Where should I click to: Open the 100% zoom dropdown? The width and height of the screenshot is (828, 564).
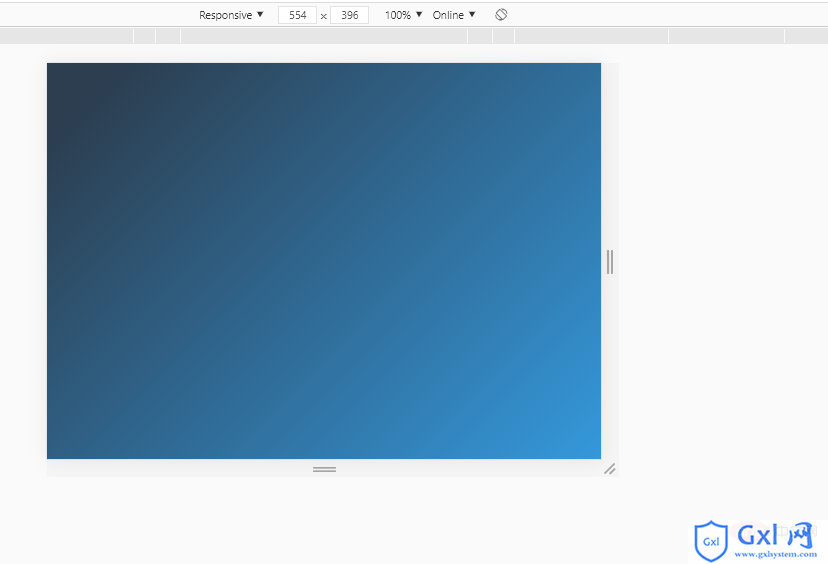403,15
